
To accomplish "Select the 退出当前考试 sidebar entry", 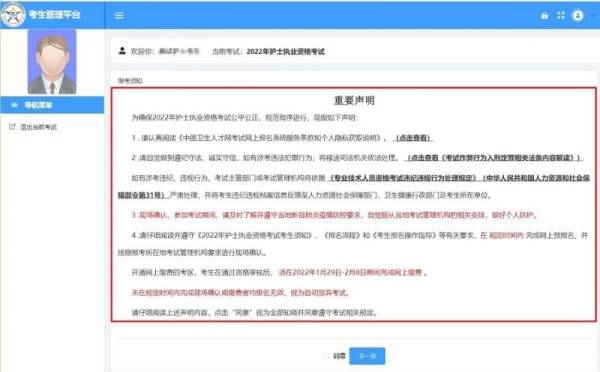I will pos(38,127).
